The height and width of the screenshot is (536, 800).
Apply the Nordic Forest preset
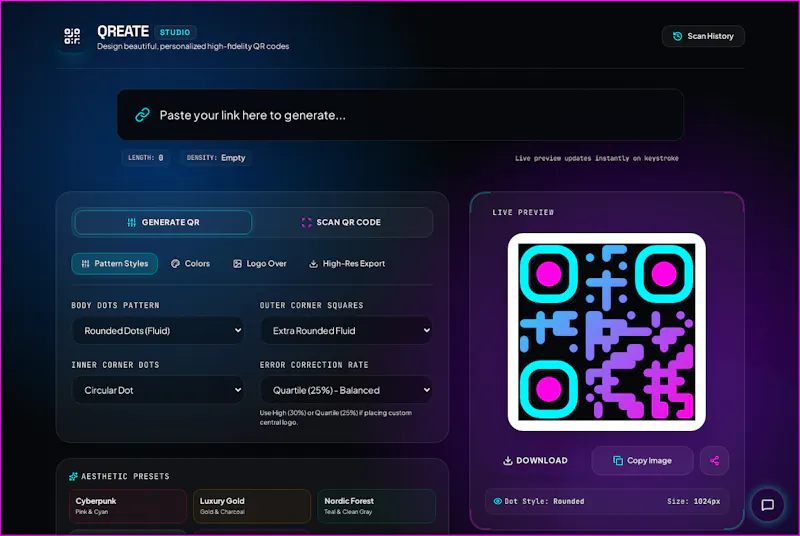pyautogui.click(x=376, y=506)
